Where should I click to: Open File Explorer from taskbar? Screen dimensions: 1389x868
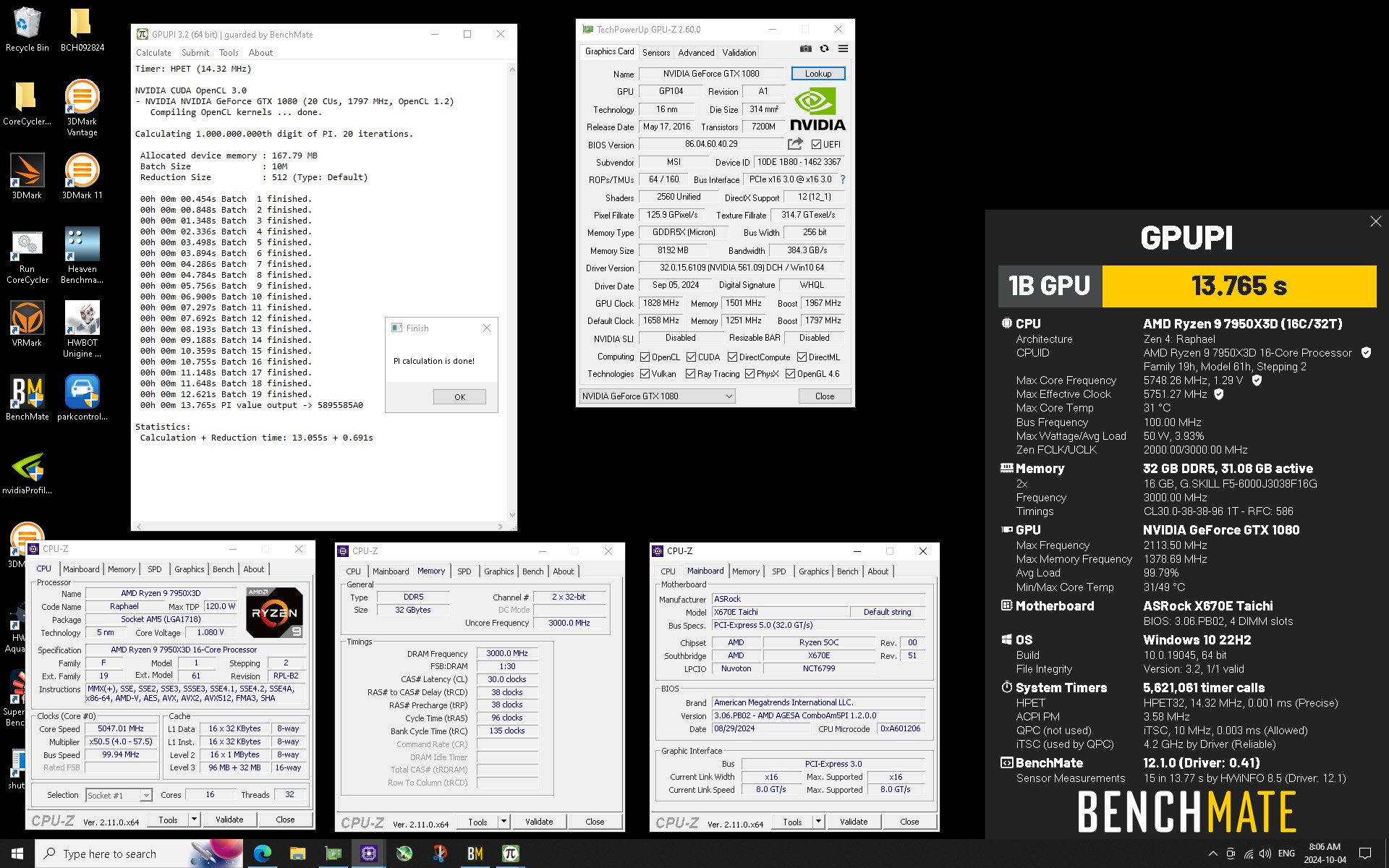tap(297, 854)
